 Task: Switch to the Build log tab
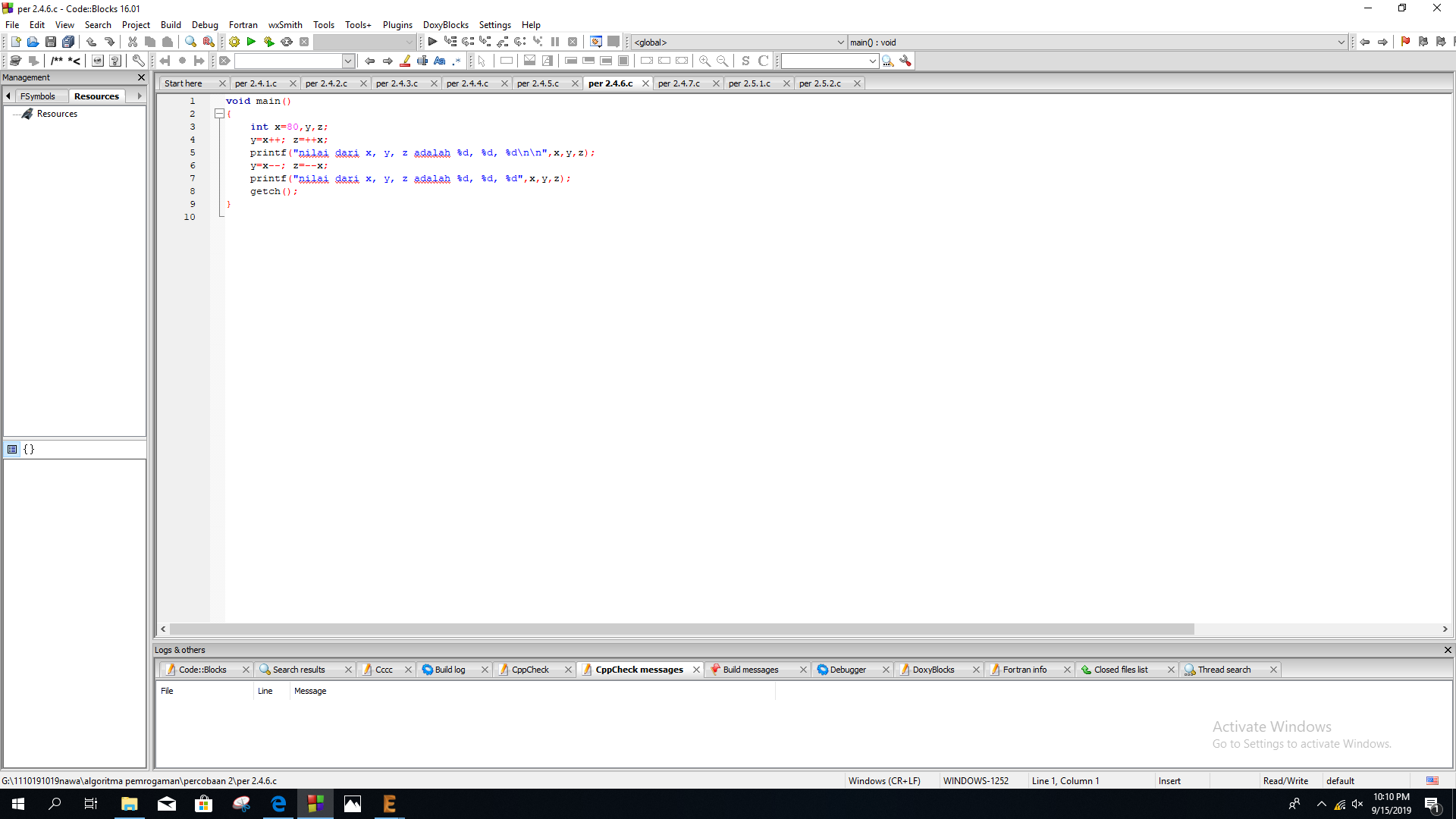[x=450, y=670]
